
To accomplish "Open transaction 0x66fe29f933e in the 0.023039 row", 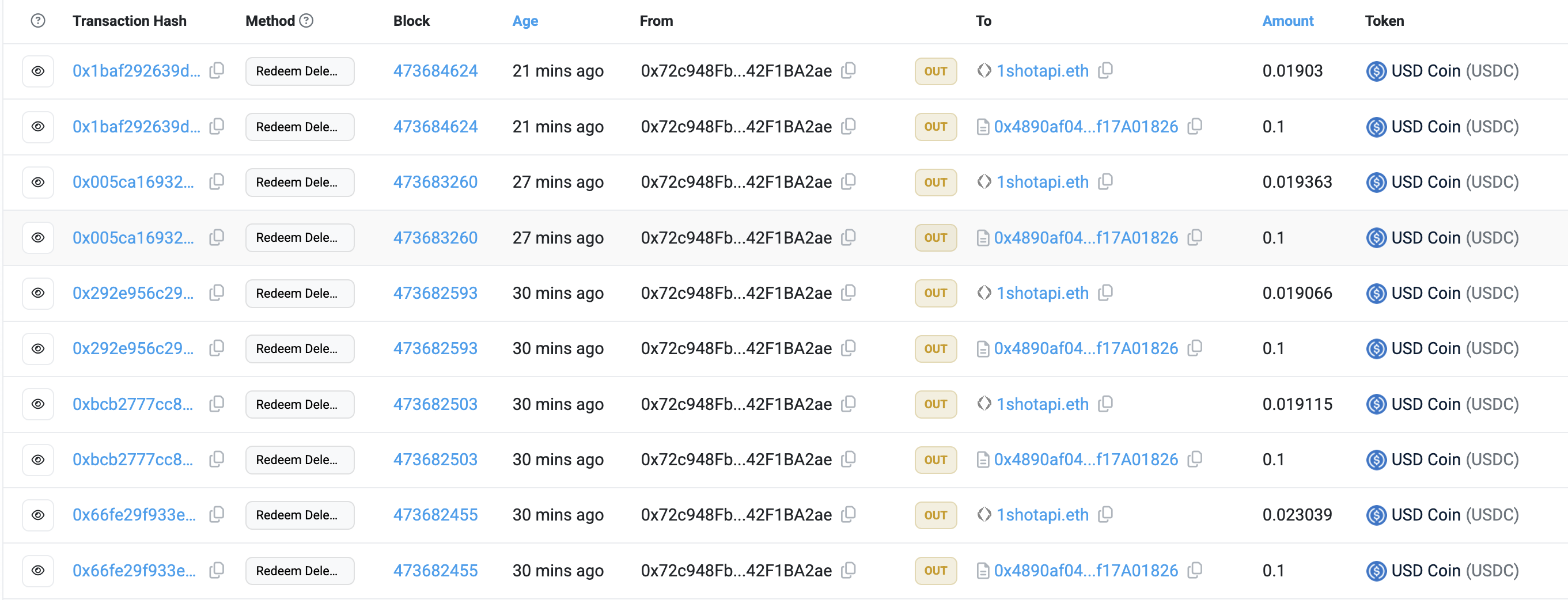I will [135, 515].
